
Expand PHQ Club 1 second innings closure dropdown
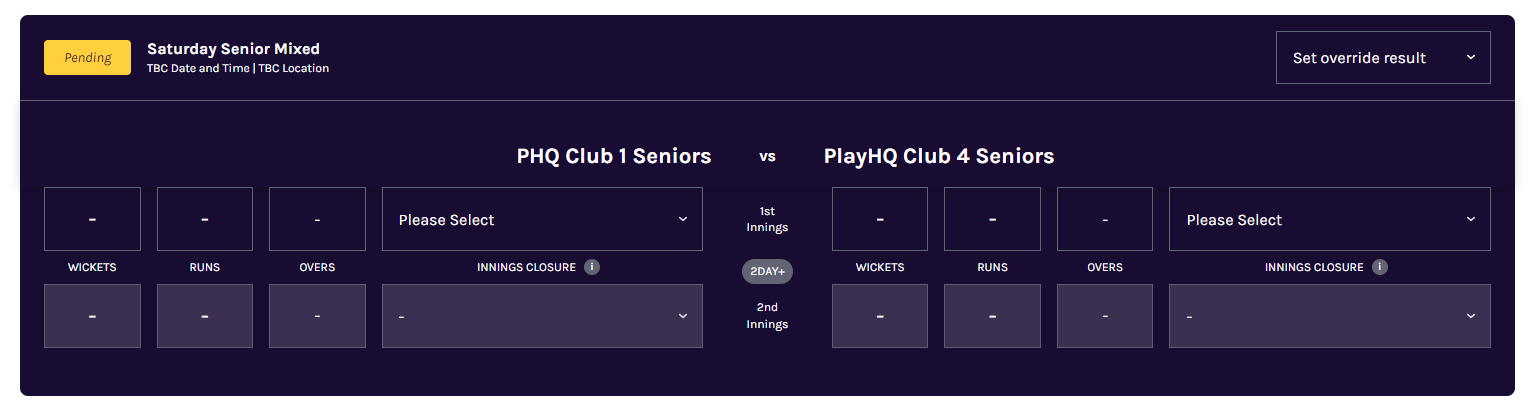click(x=542, y=316)
